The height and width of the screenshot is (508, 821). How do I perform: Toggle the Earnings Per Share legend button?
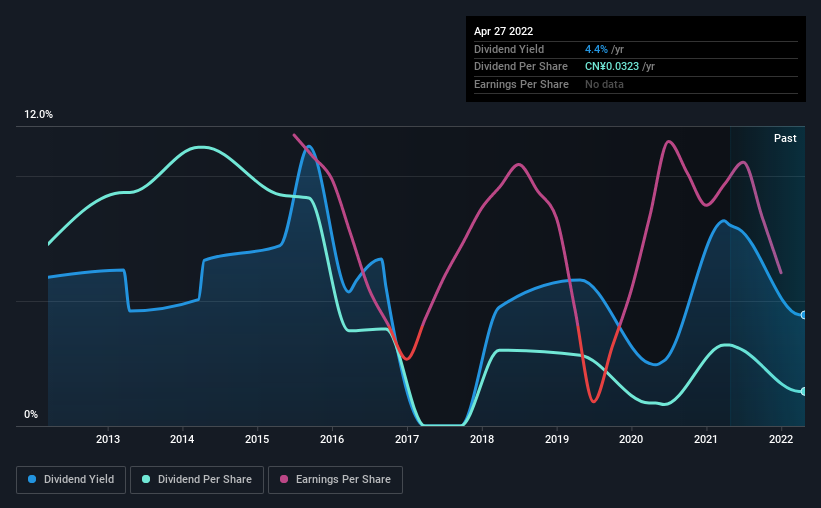335,480
